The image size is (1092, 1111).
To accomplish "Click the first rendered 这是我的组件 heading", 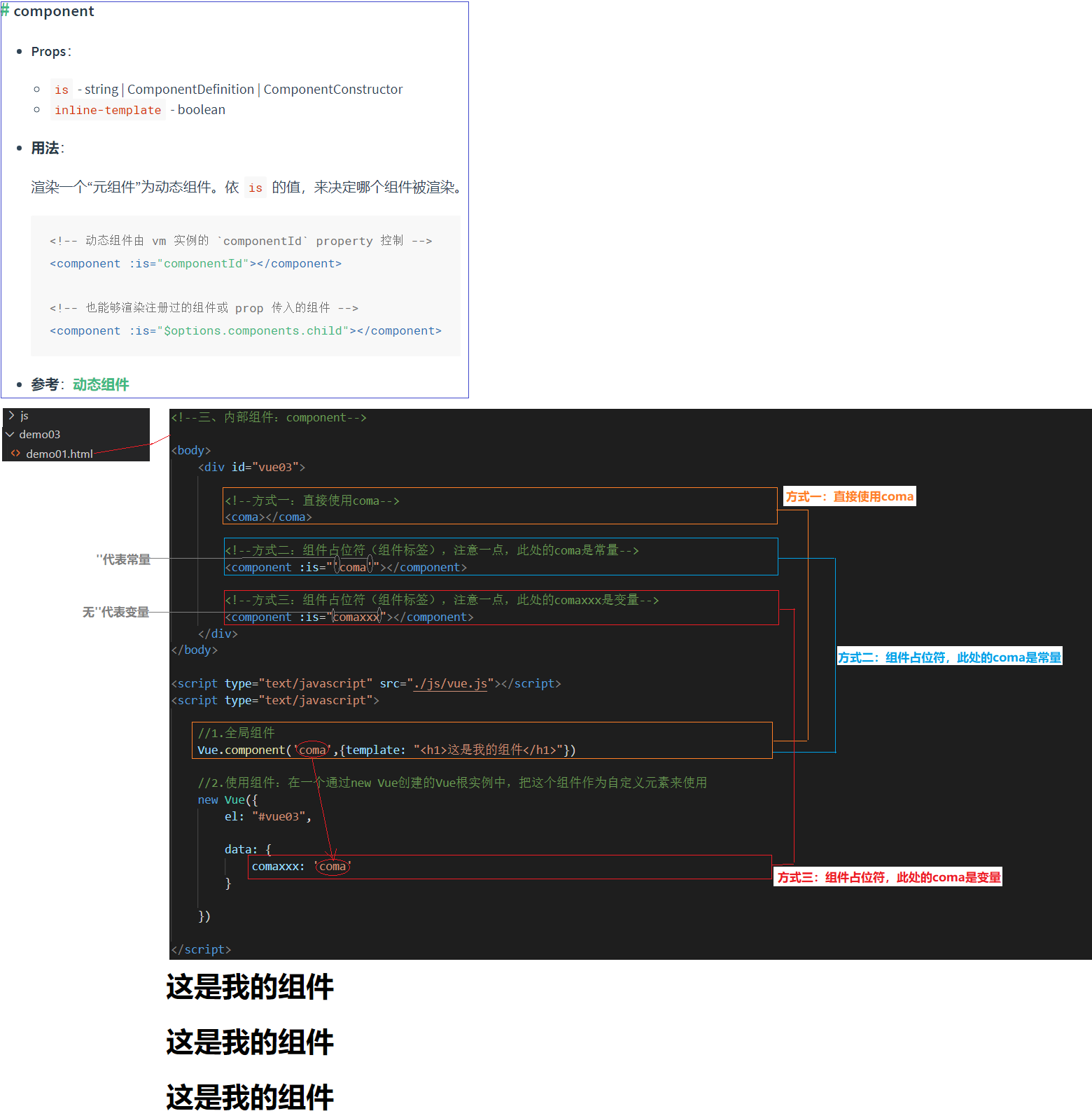I will coord(250,987).
